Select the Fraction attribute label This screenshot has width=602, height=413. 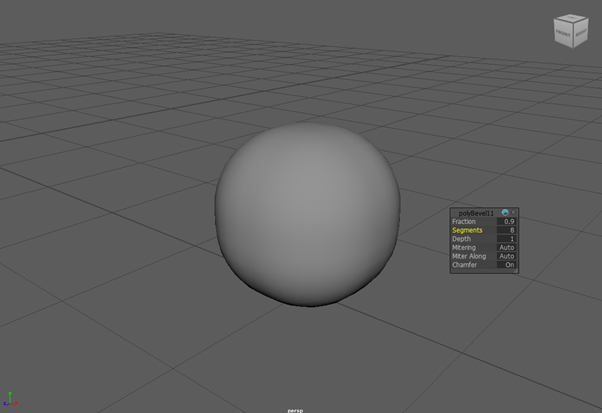[465, 221]
